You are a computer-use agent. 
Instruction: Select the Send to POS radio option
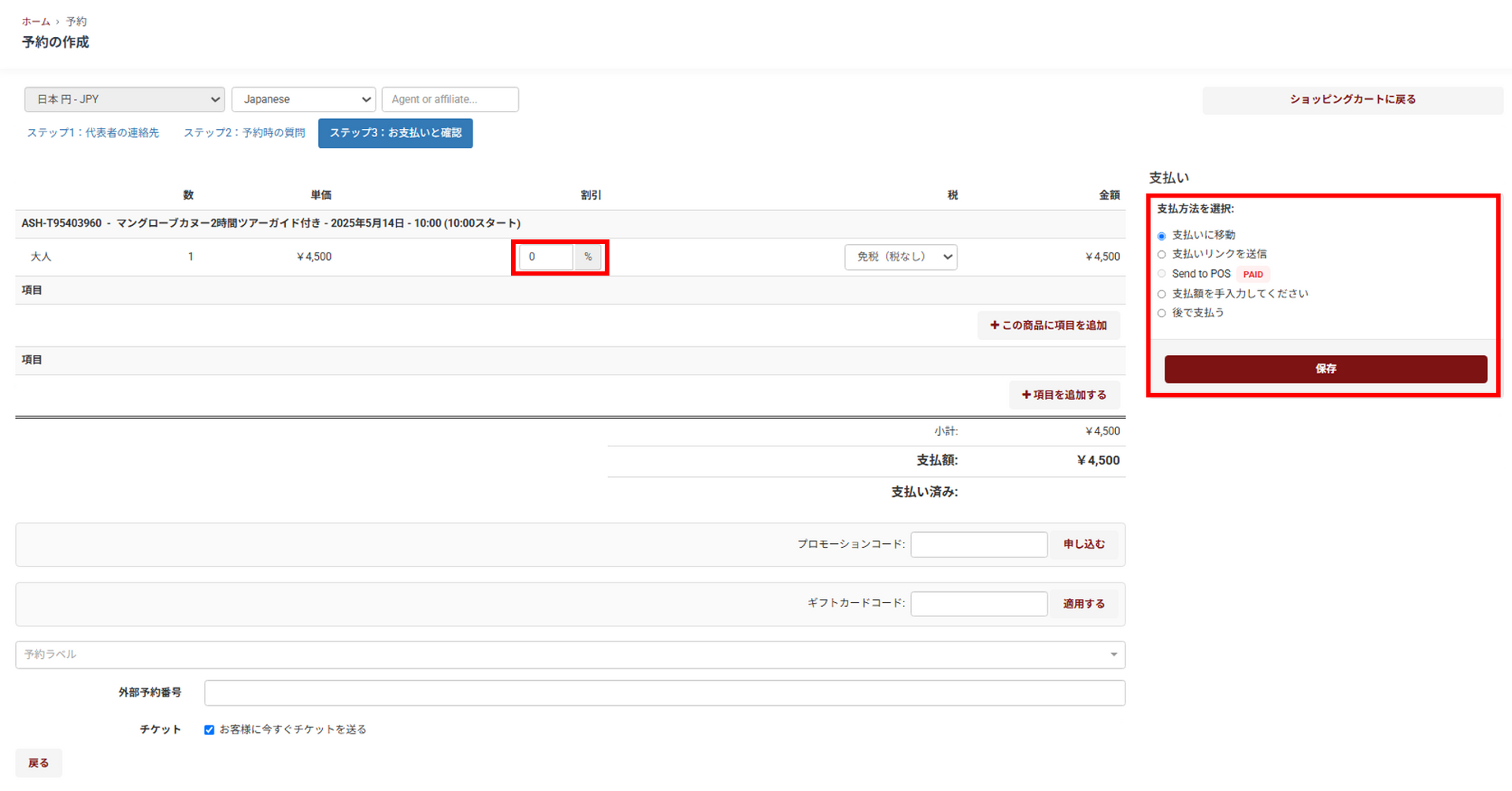click(x=1162, y=274)
